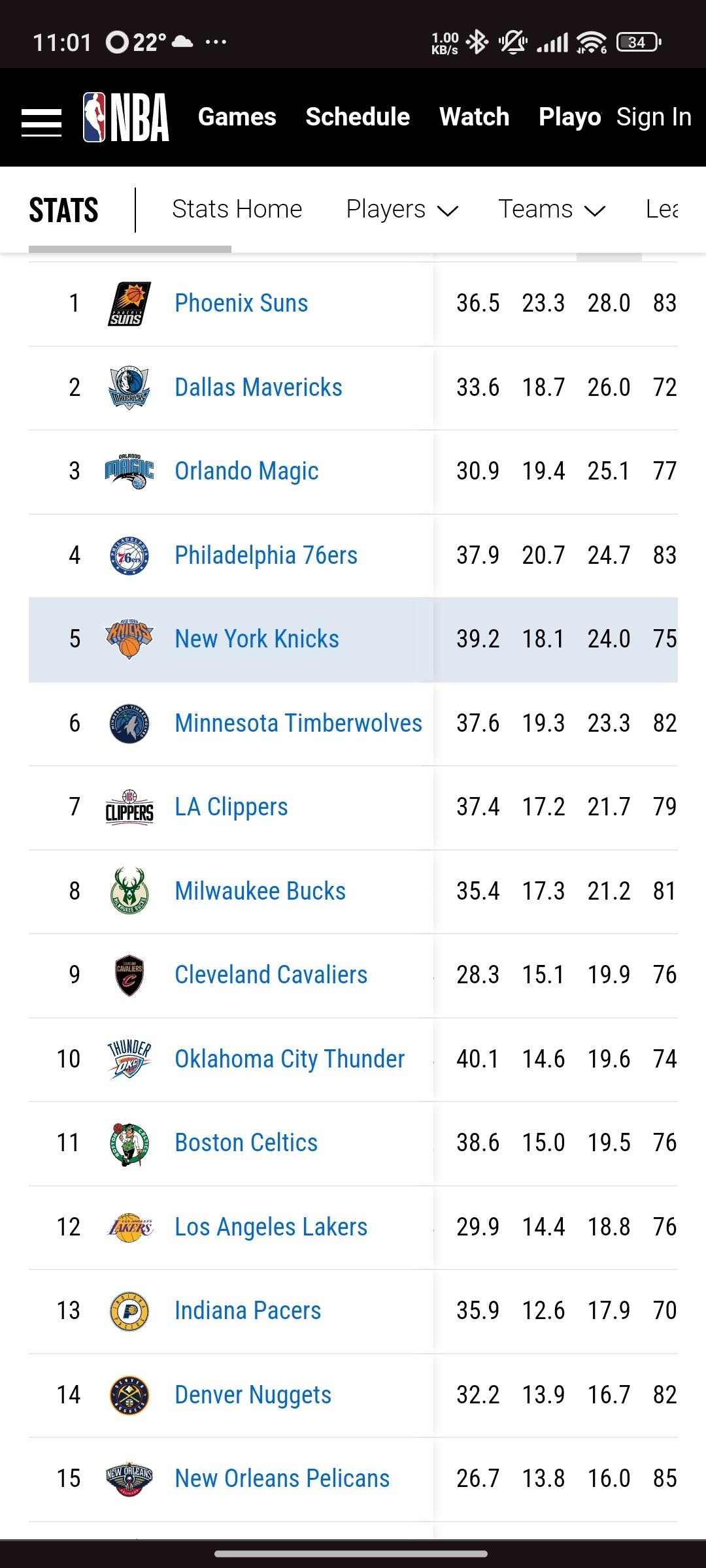Open the Minnesota Timberwolves team link
The height and width of the screenshot is (1568, 706).
click(298, 724)
